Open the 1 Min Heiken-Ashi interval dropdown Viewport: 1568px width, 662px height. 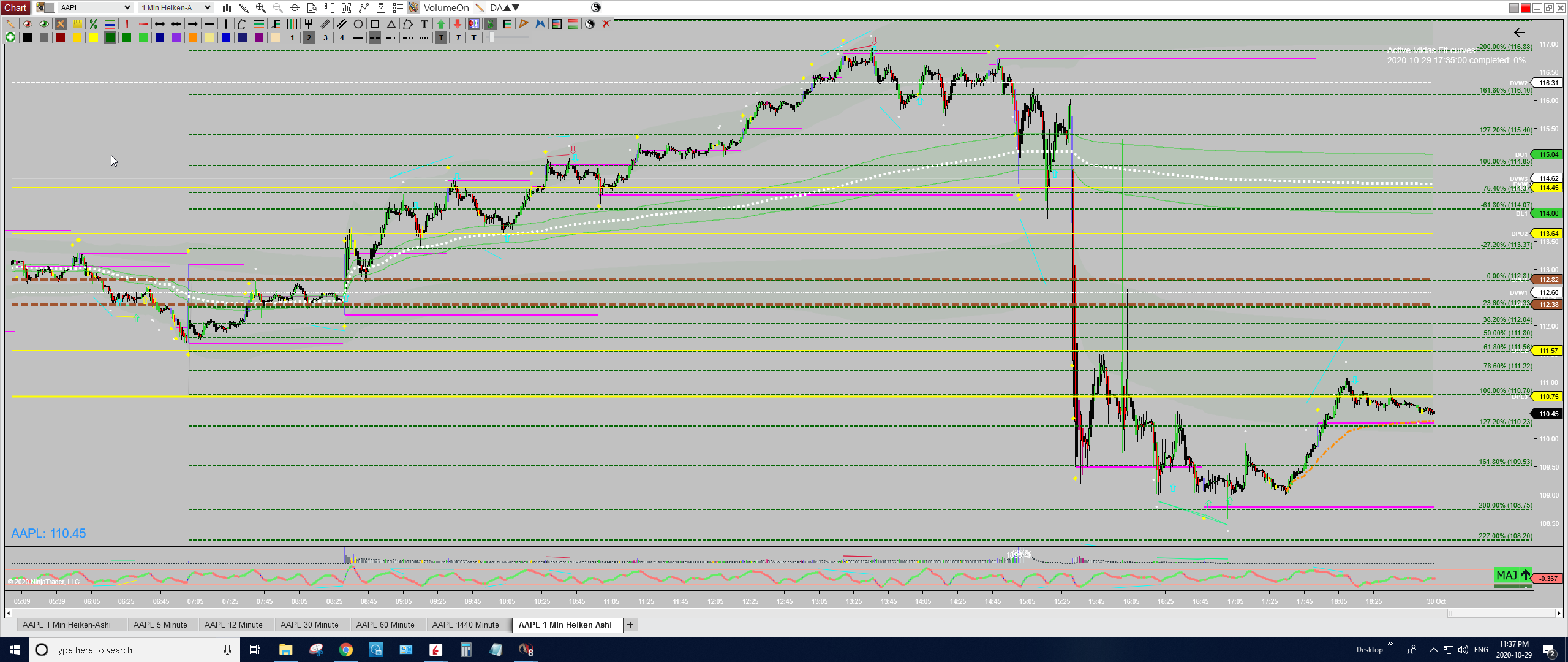176,7
